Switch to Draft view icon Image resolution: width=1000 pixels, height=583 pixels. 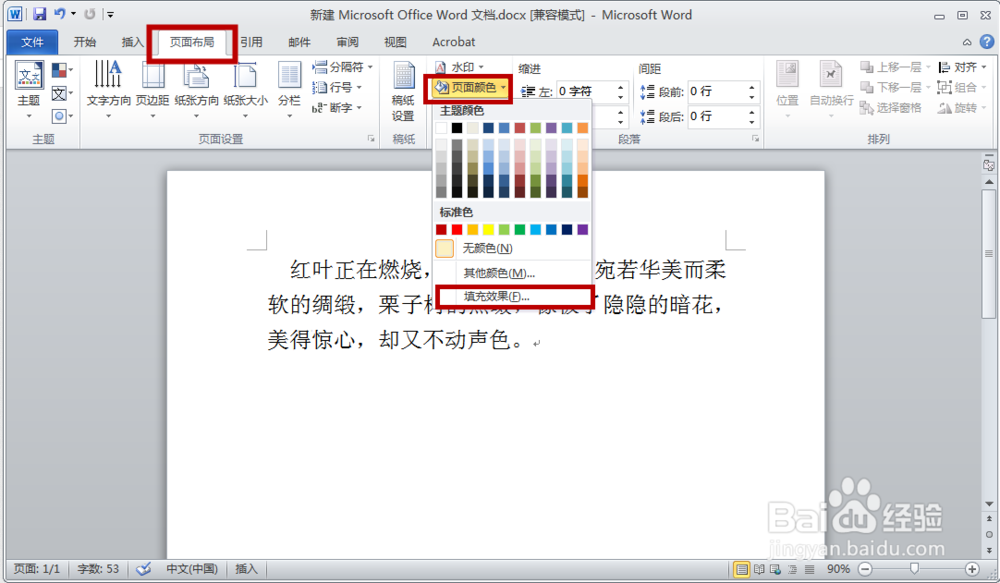pos(809,569)
